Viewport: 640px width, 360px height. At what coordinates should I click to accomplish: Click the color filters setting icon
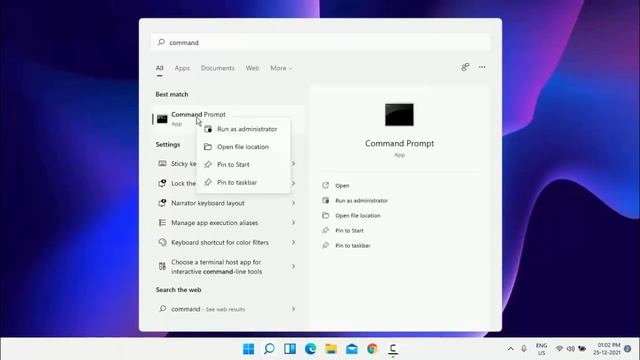pyautogui.click(x=162, y=242)
